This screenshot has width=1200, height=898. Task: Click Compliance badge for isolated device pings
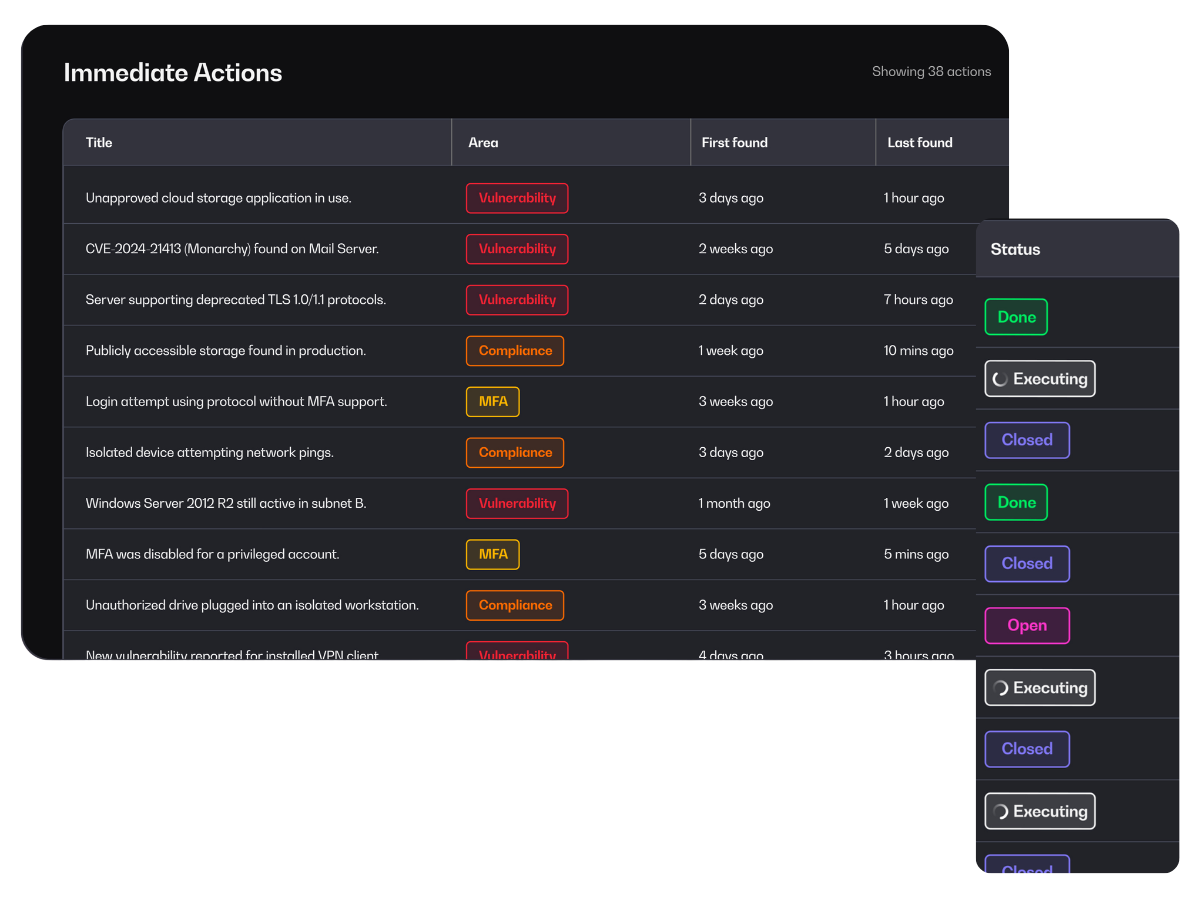point(515,453)
